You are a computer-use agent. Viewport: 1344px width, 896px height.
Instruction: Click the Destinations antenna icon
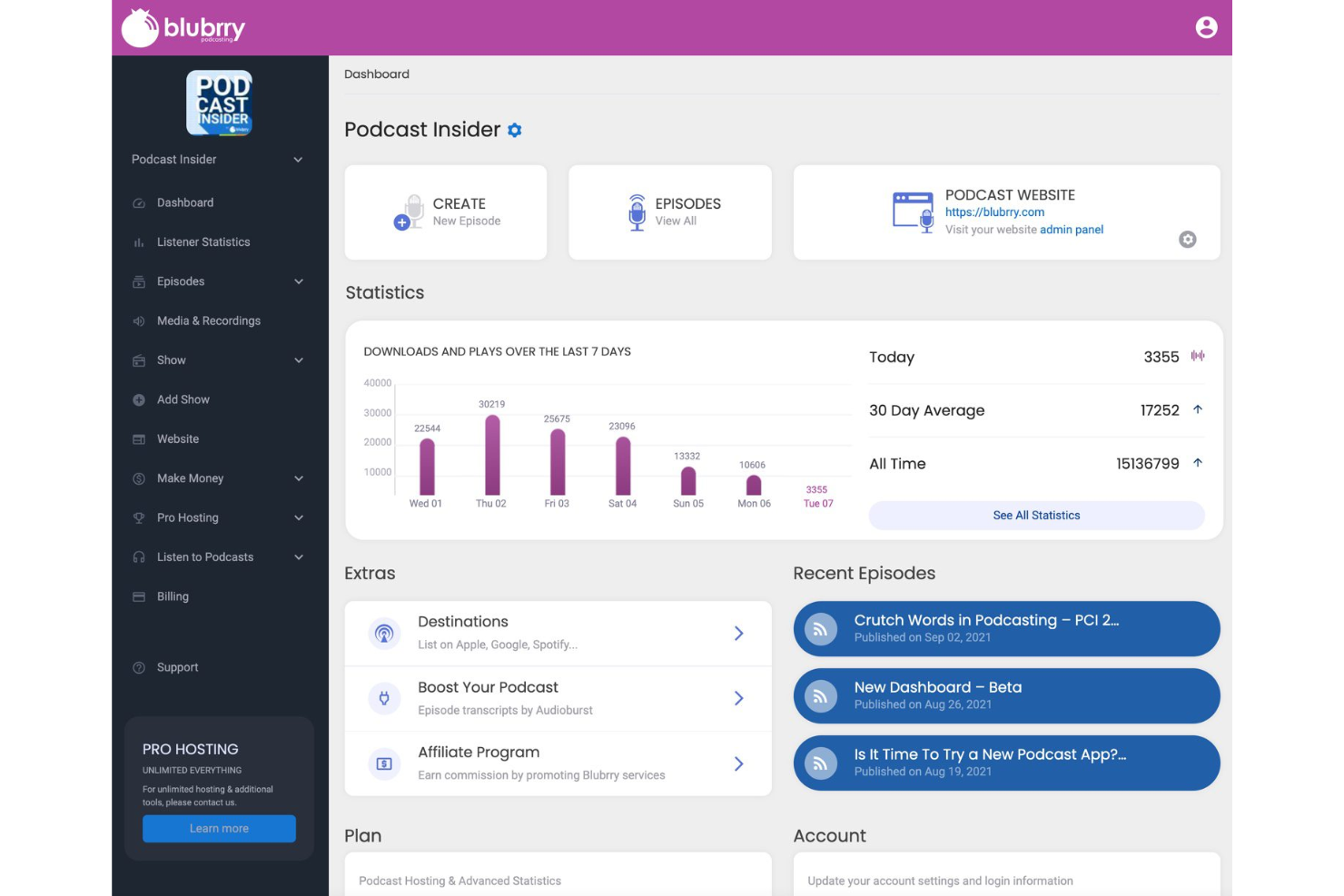click(383, 633)
